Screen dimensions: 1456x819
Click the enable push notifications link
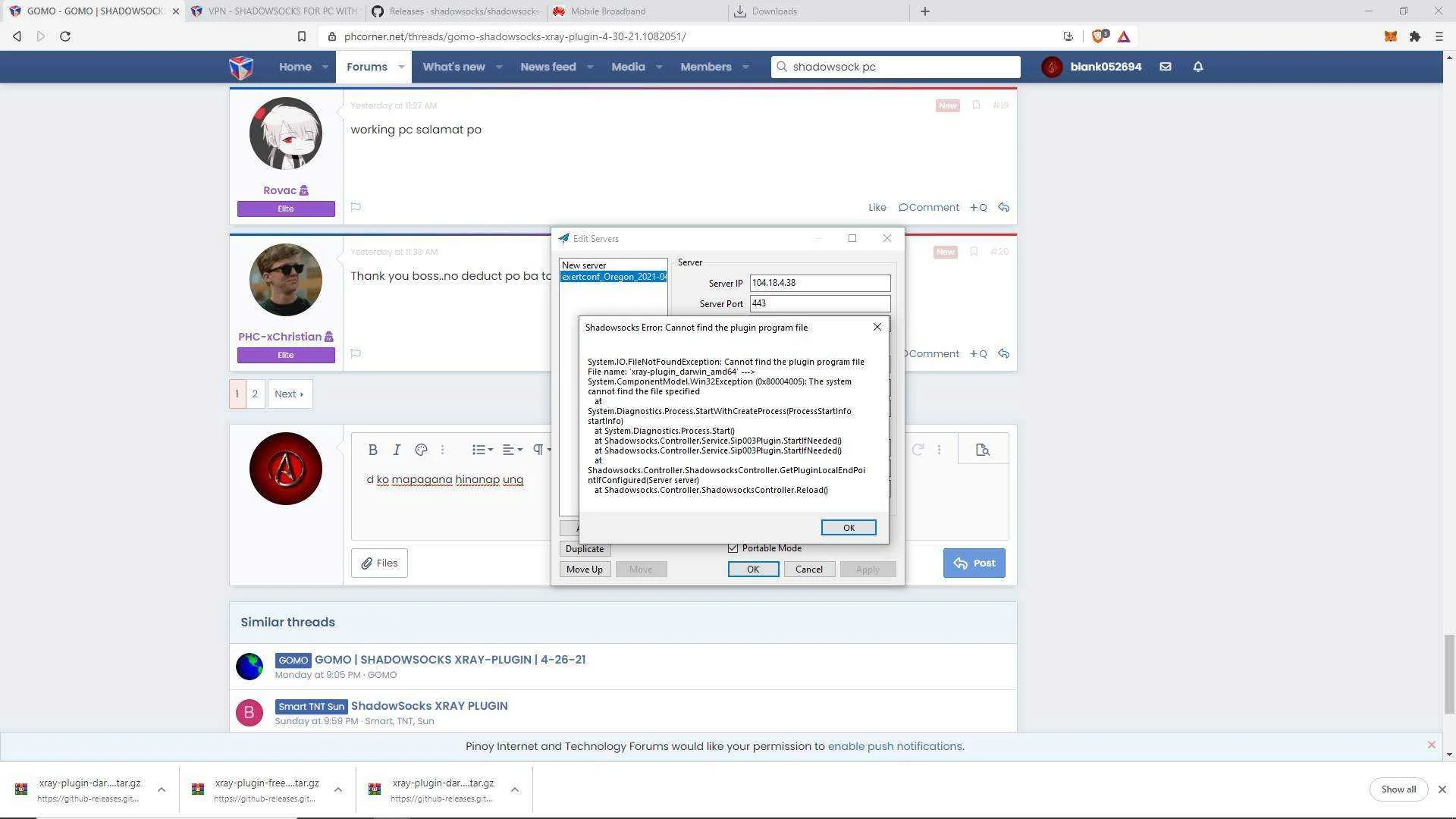[x=895, y=746]
